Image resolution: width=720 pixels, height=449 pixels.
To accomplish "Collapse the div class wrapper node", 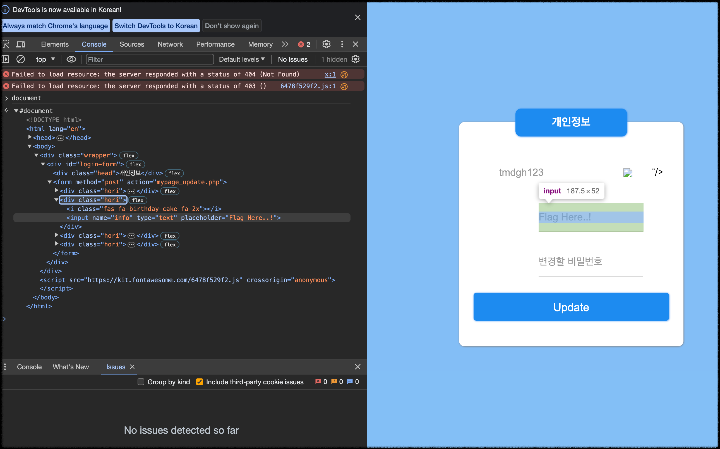I will click(36, 155).
